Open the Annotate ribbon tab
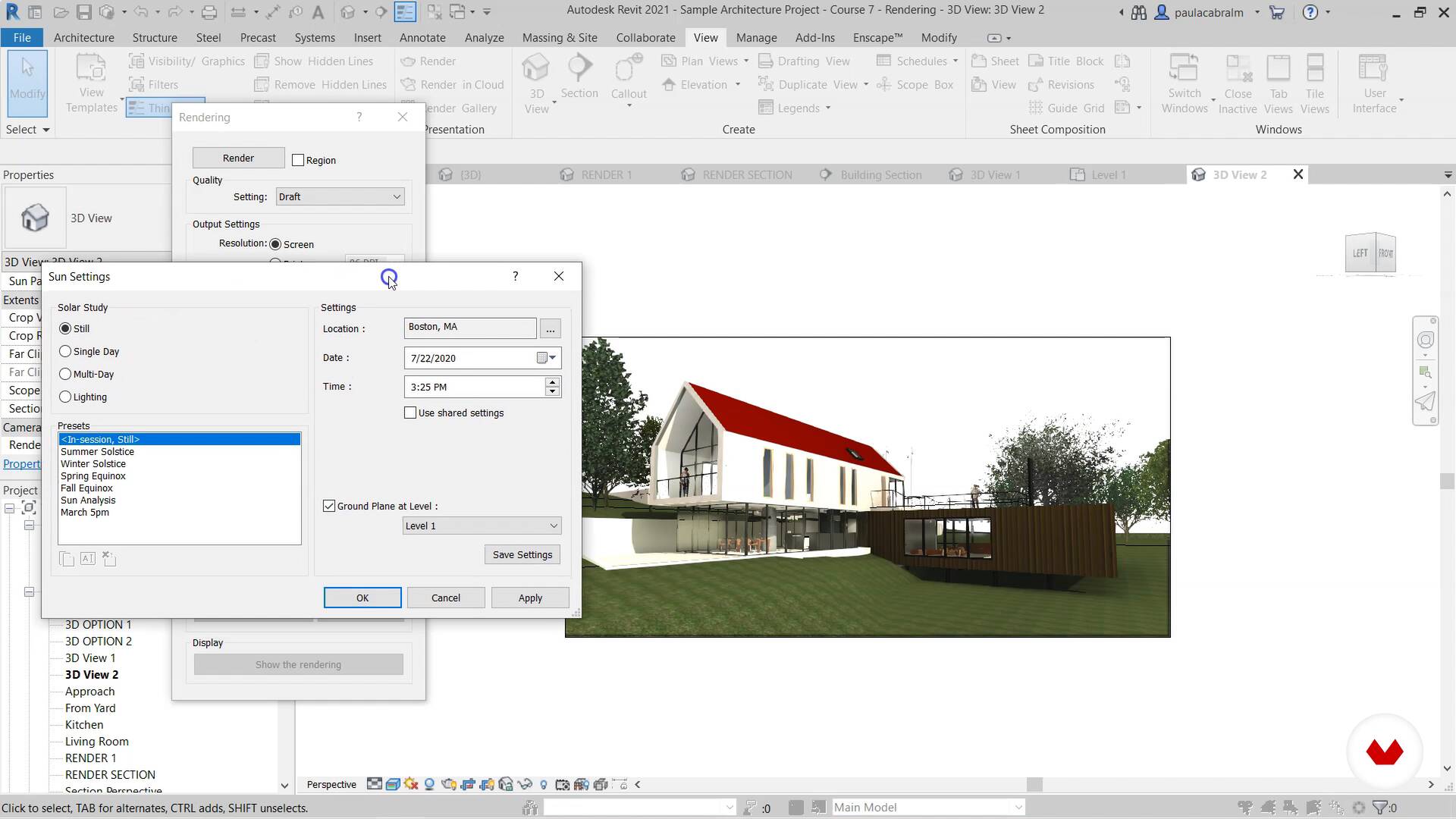 pyautogui.click(x=422, y=37)
